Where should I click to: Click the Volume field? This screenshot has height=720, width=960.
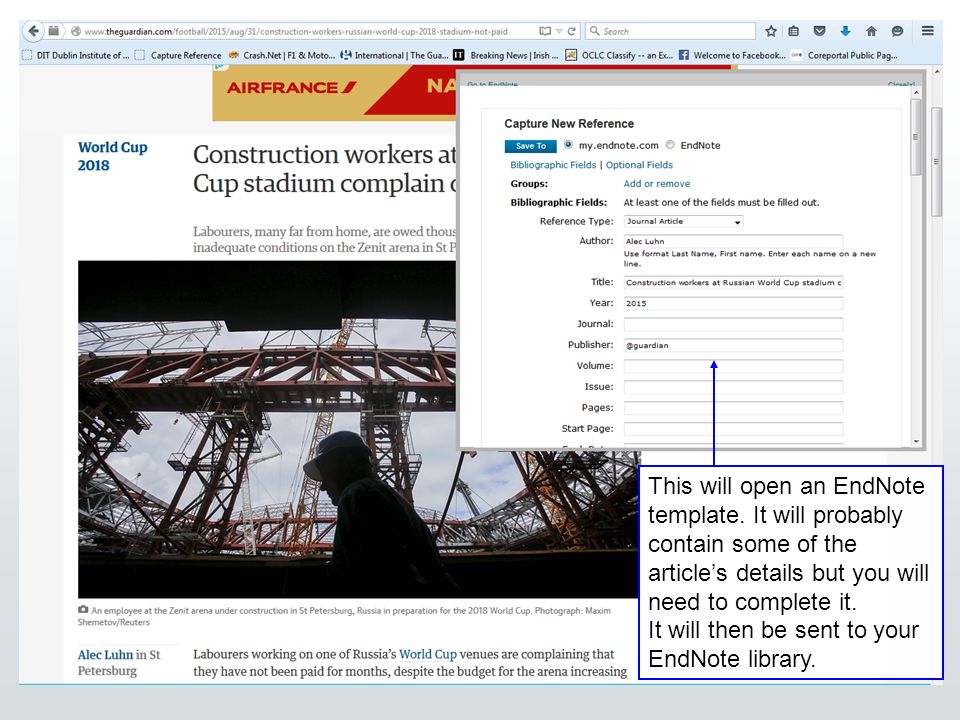[733, 366]
